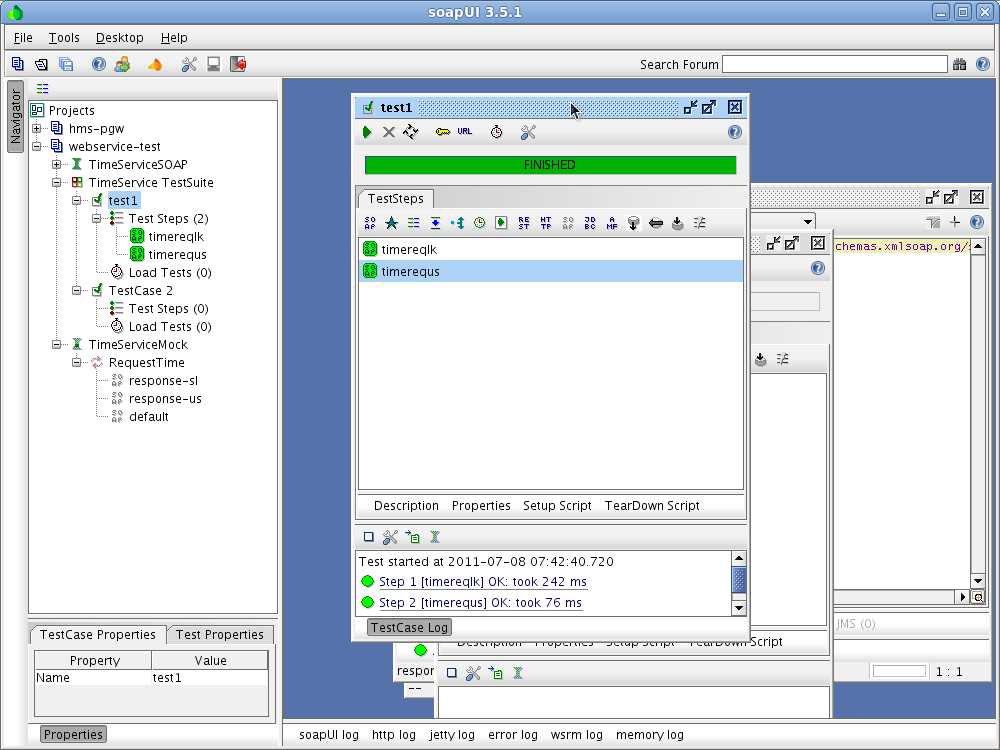Expand the TimeServiceSOAP interface node
Image resolution: width=1000 pixels, height=750 pixels.
[x=56, y=165]
